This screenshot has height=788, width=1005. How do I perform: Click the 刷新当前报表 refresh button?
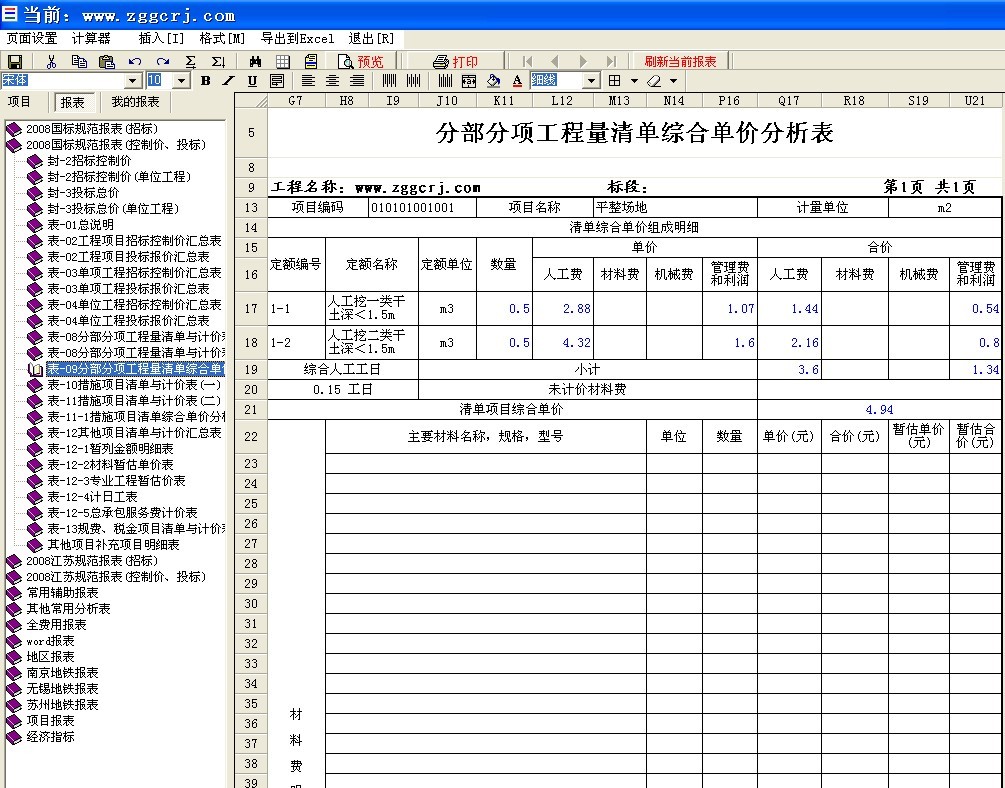(x=681, y=62)
